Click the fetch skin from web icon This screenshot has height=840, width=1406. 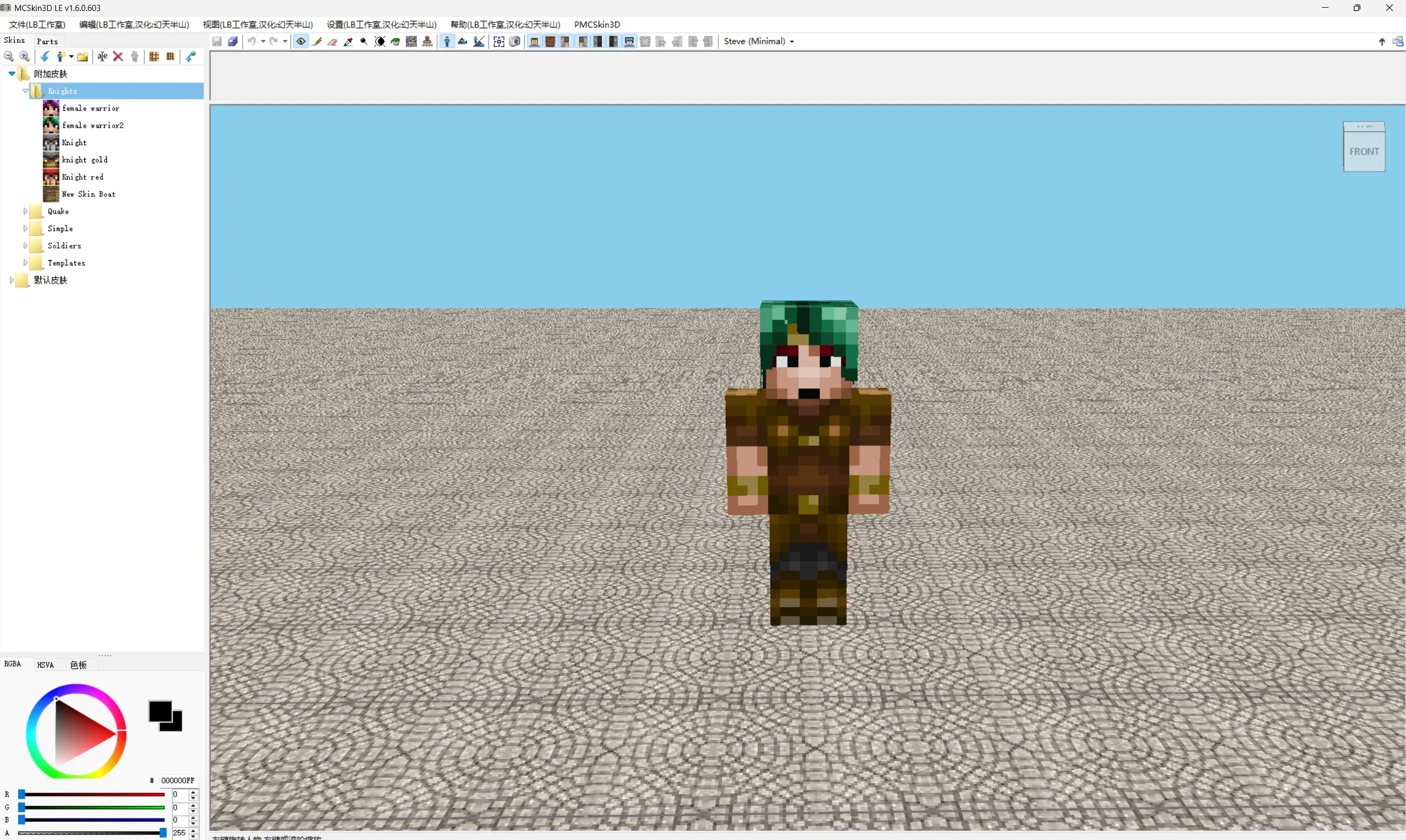191,57
